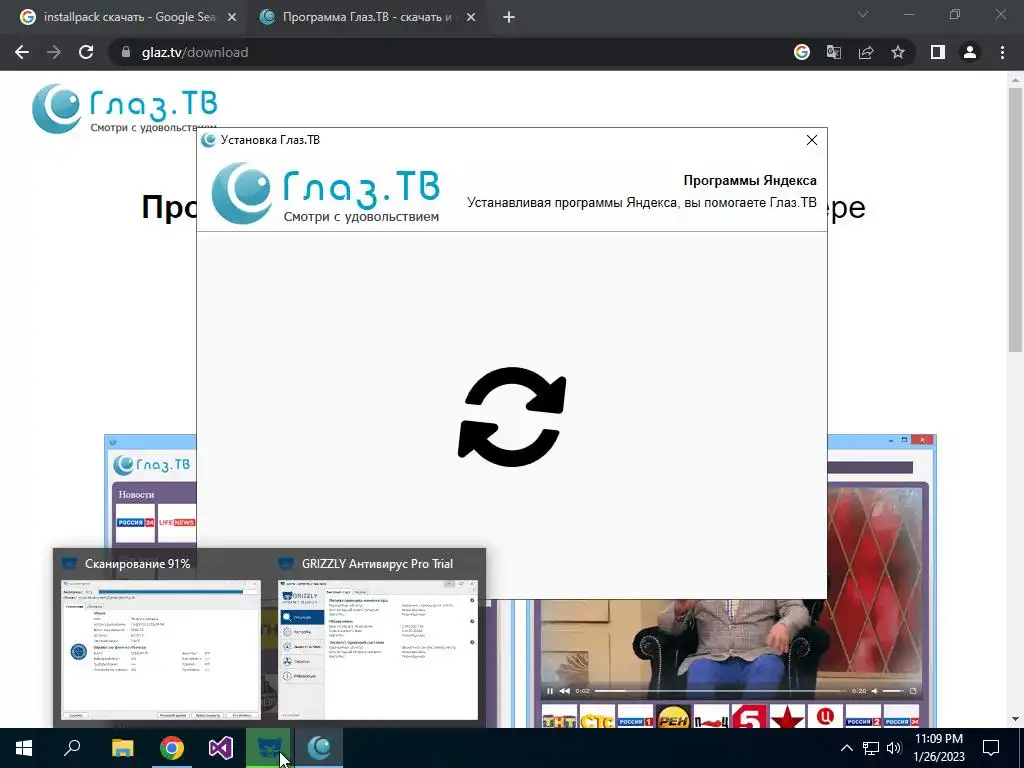
Task: Open the Chrome three-dot menu
Action: click(x=1002, y=52)
